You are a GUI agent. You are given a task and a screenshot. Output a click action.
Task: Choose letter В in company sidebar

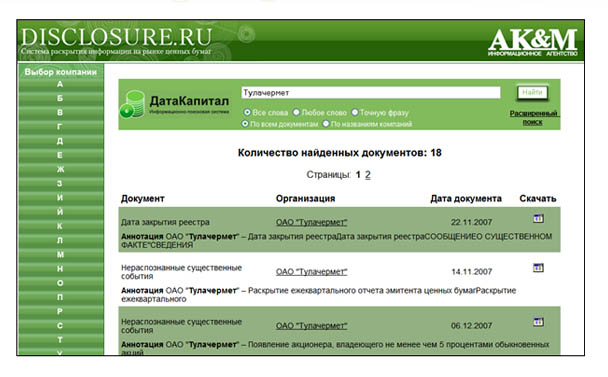coord(60,112)
